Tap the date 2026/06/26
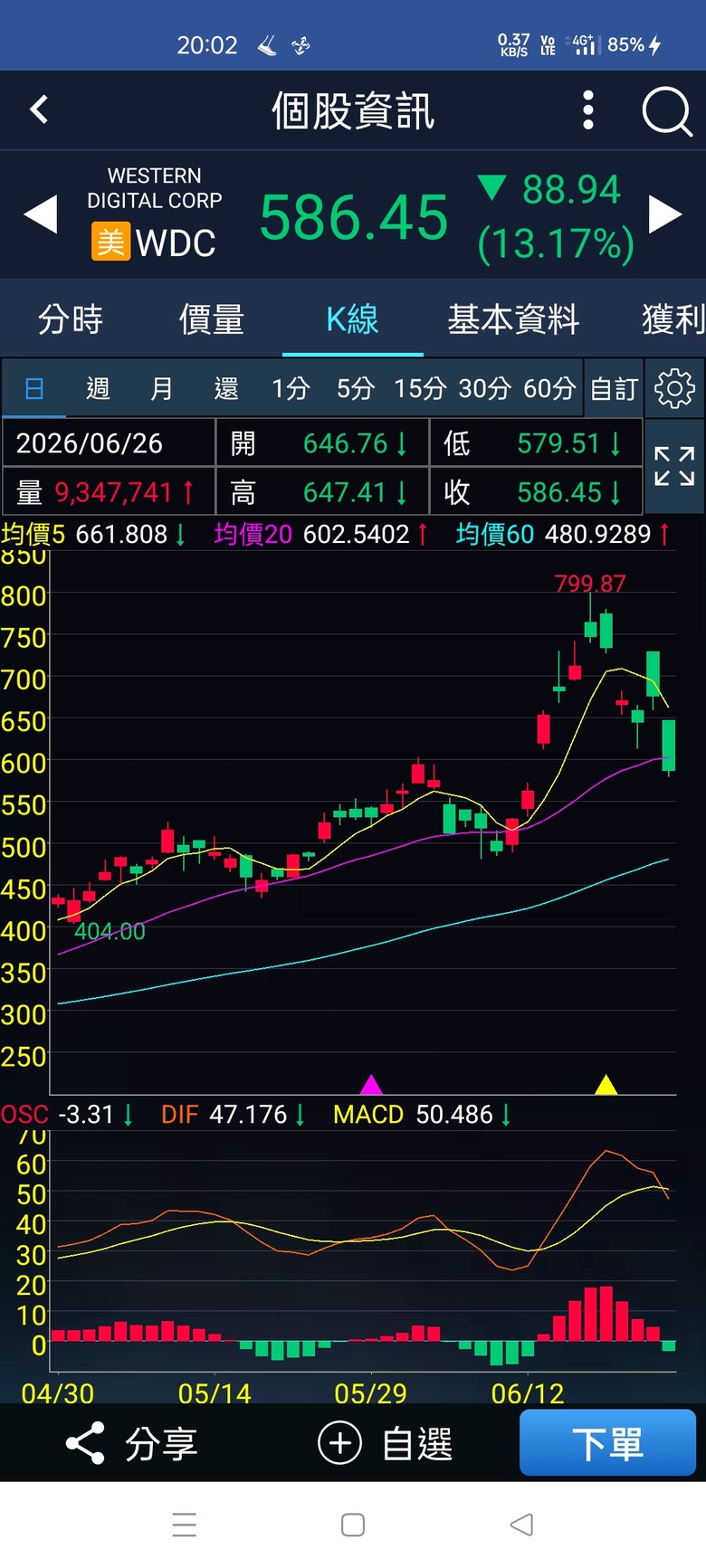706x1568 pixels. pyautogui.click(x=89, y=443)
